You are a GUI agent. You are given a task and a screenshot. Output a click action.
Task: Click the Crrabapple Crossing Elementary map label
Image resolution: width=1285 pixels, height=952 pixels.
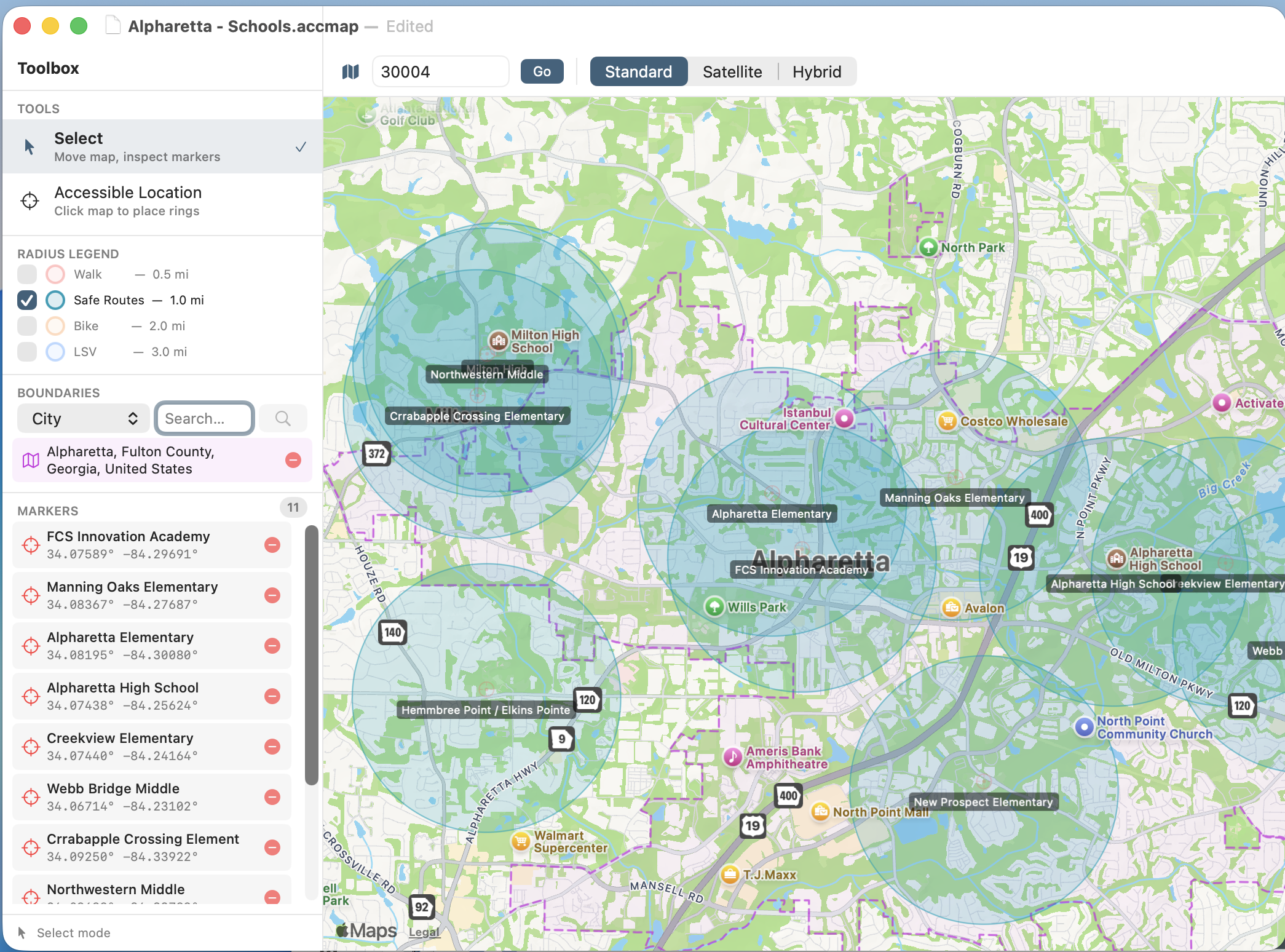point(477,416)
